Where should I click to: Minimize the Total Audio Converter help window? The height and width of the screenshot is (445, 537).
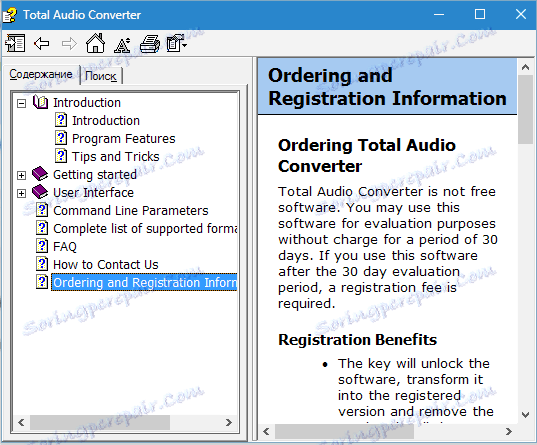439,14
